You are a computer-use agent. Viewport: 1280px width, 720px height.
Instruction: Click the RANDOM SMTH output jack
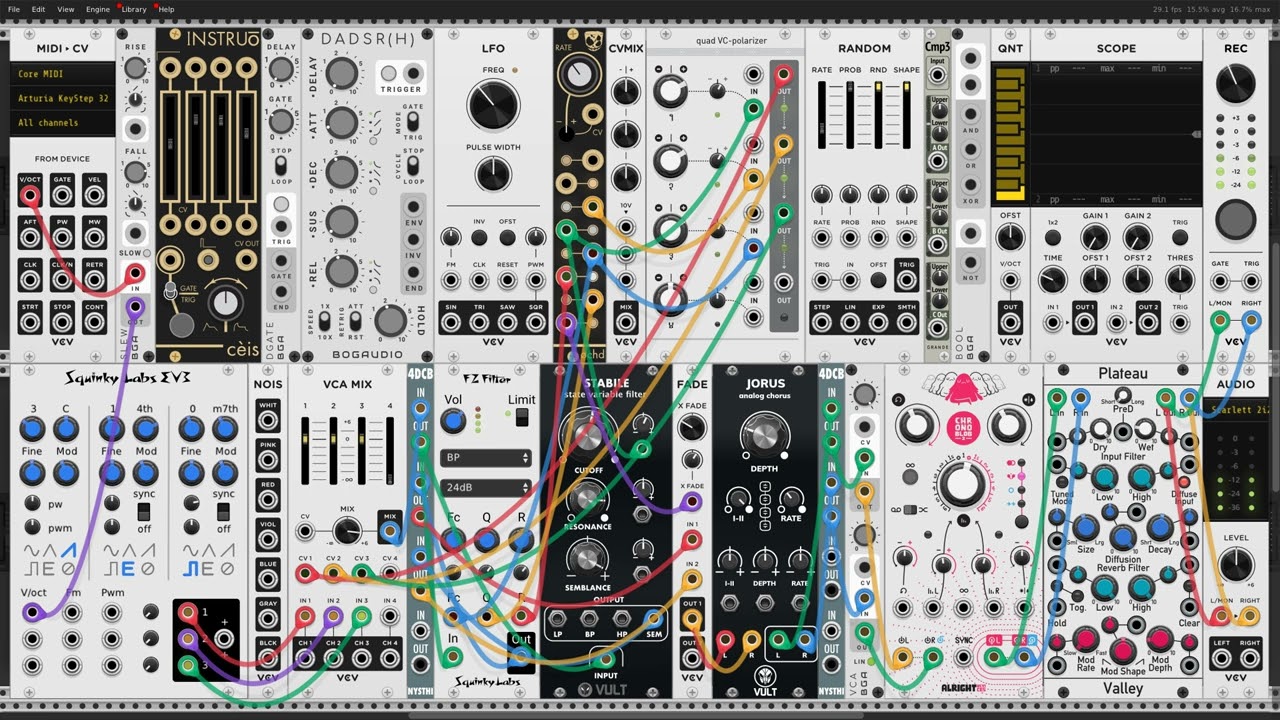coord(907,323)
